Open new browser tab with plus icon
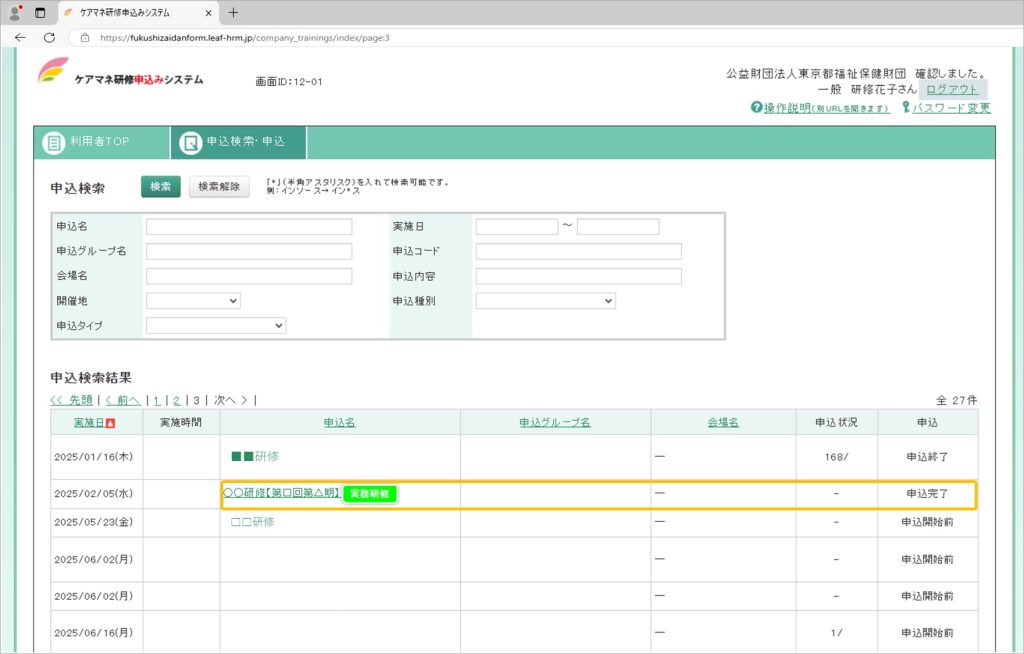Screen dimensions: 1024x654 click(233, 12)
